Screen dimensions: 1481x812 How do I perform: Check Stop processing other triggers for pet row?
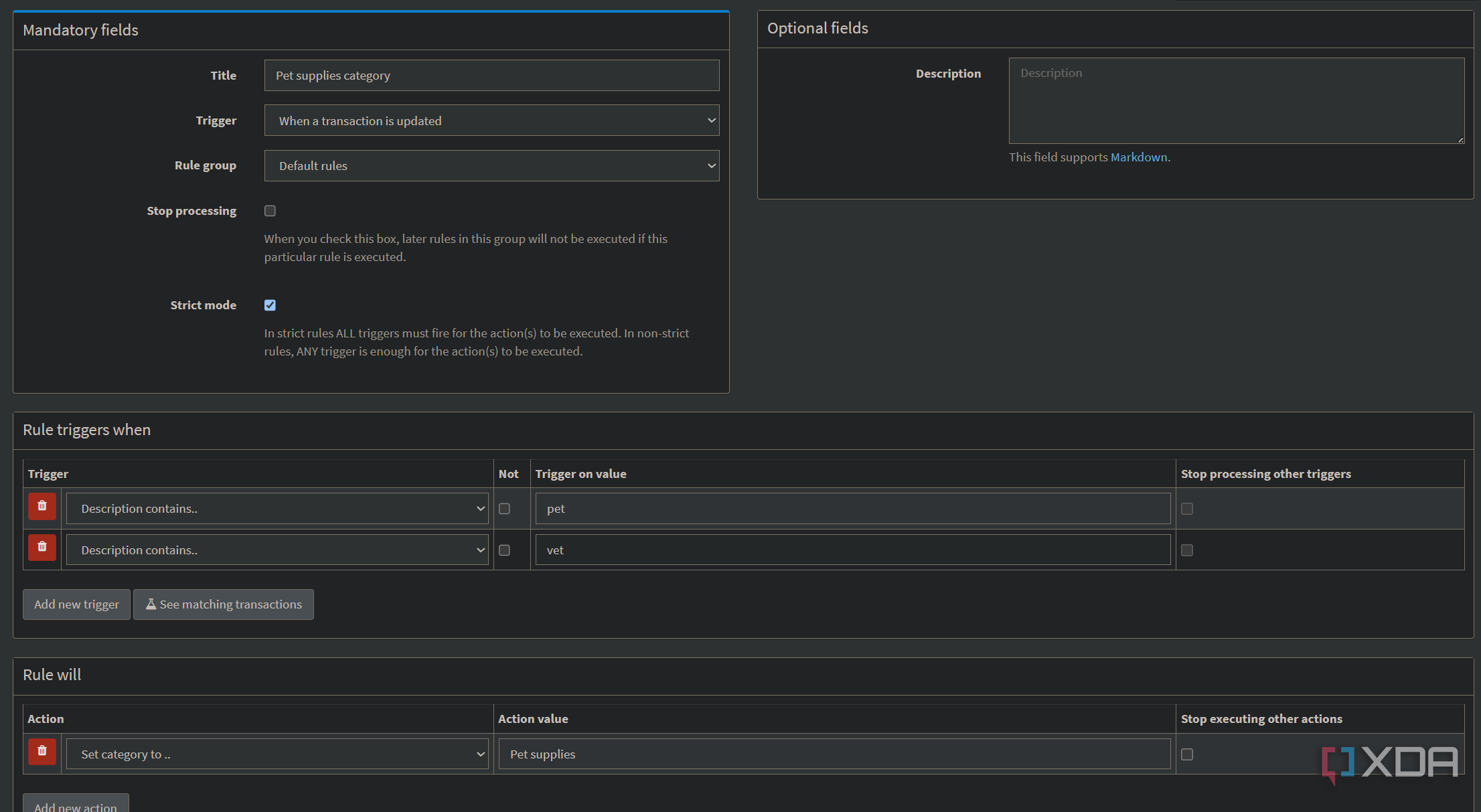(1187, 509)
